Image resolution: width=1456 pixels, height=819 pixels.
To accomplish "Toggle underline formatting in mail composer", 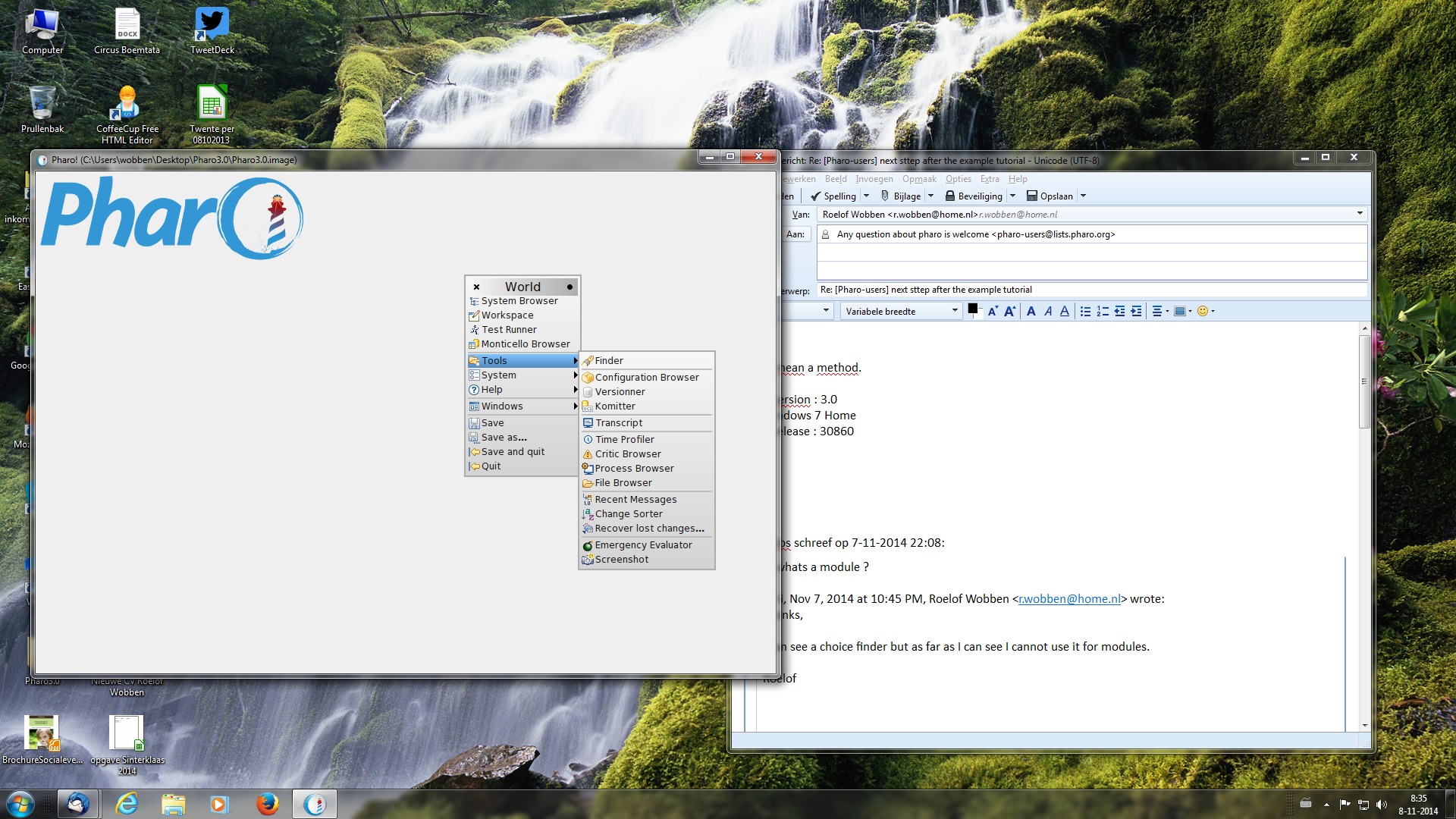I will point(1065,312).
